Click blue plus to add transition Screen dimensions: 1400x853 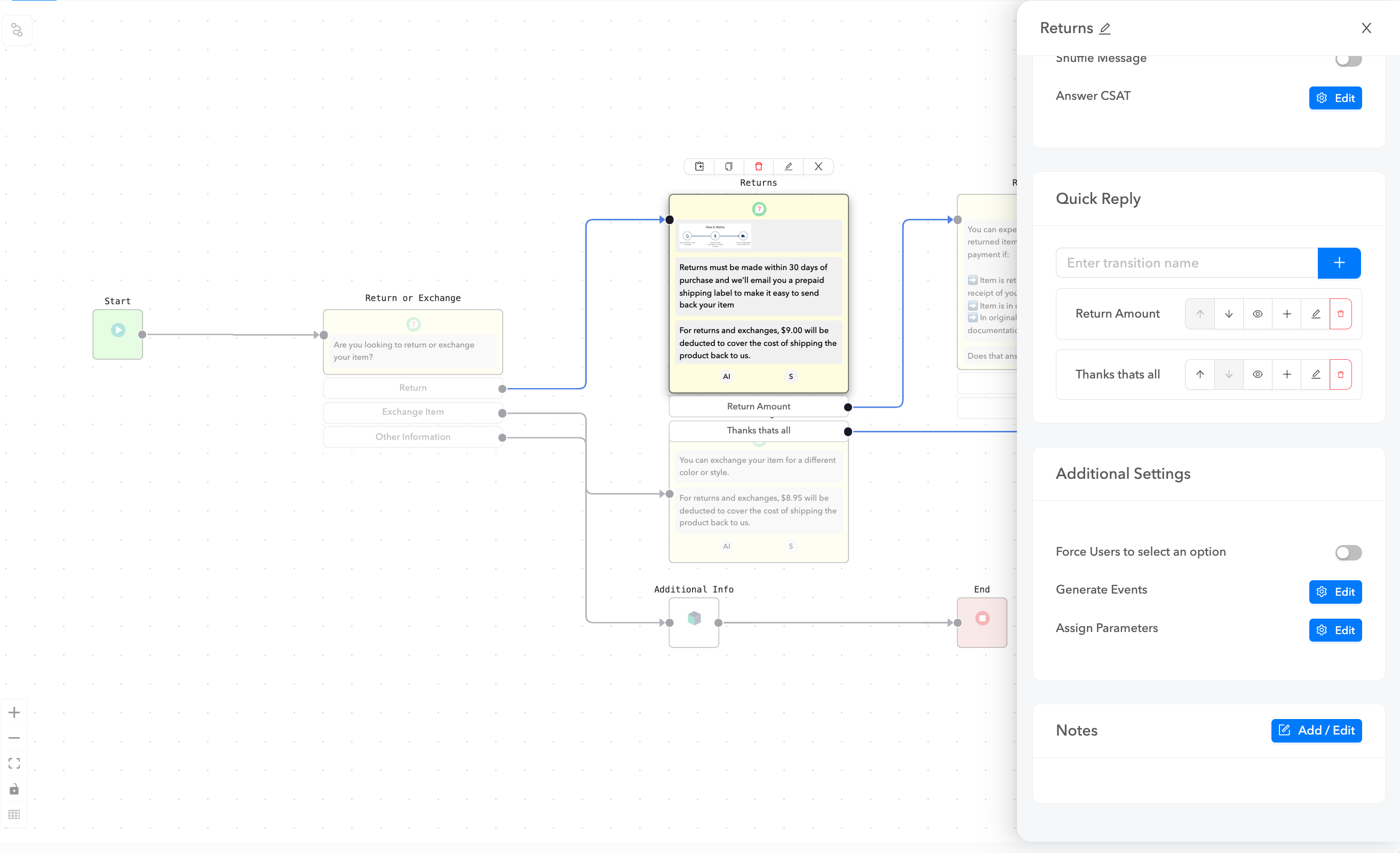click(x=1339, y=263)
